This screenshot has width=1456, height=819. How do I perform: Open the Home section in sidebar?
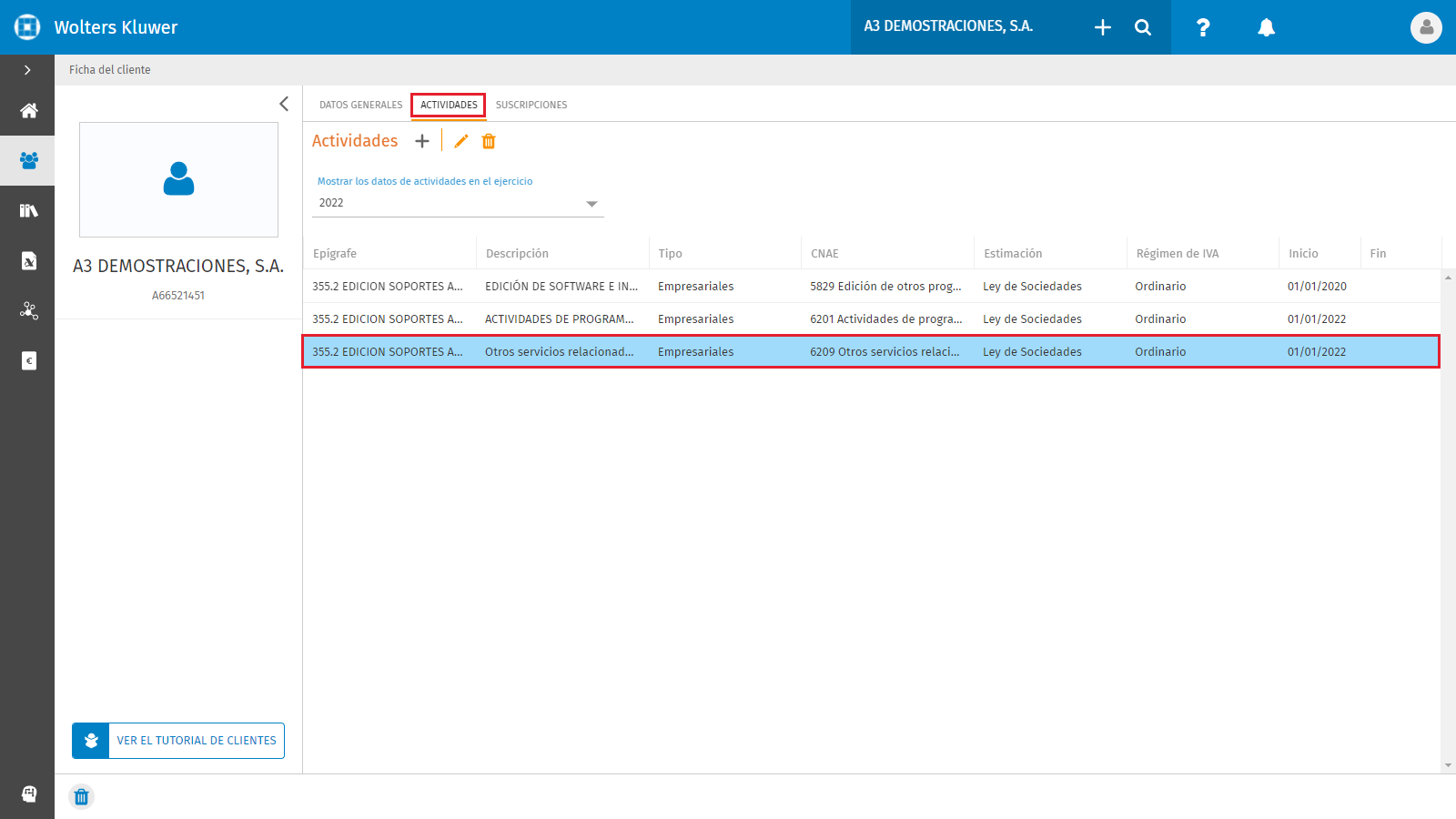pos(28,110)
